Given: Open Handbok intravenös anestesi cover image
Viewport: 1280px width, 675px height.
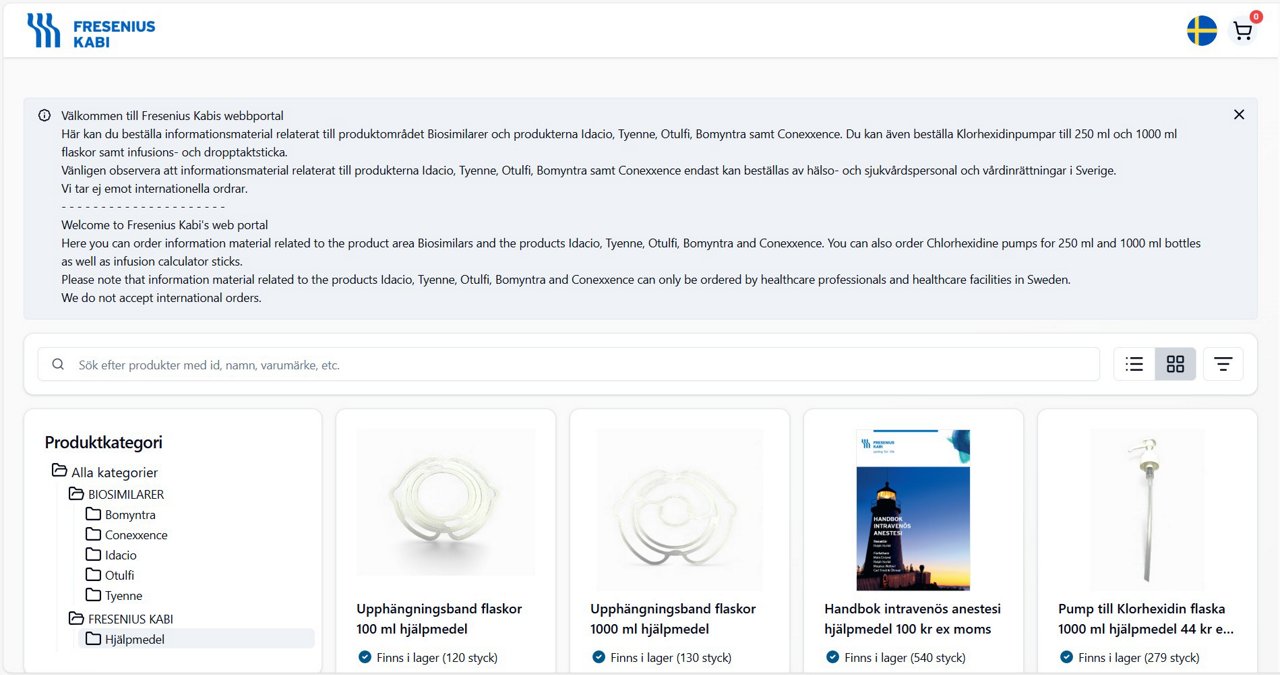Looking at the screenshot, I should coord(913,510).
